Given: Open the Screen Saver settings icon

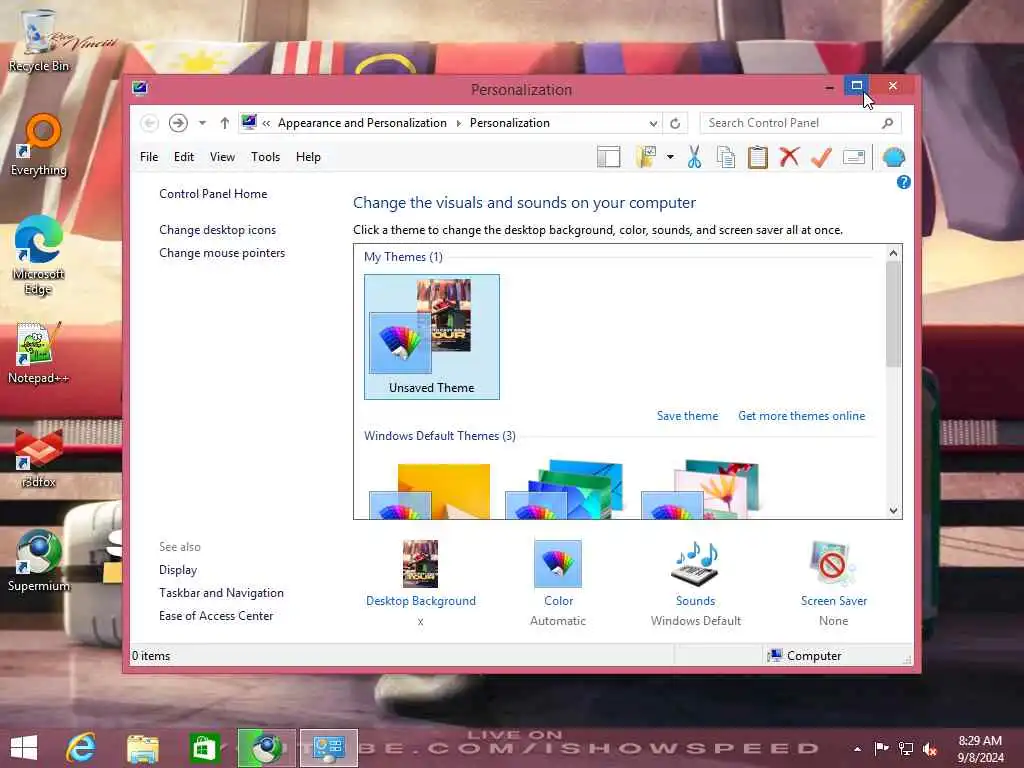Looking at the screenshot, I should point(833,564).
